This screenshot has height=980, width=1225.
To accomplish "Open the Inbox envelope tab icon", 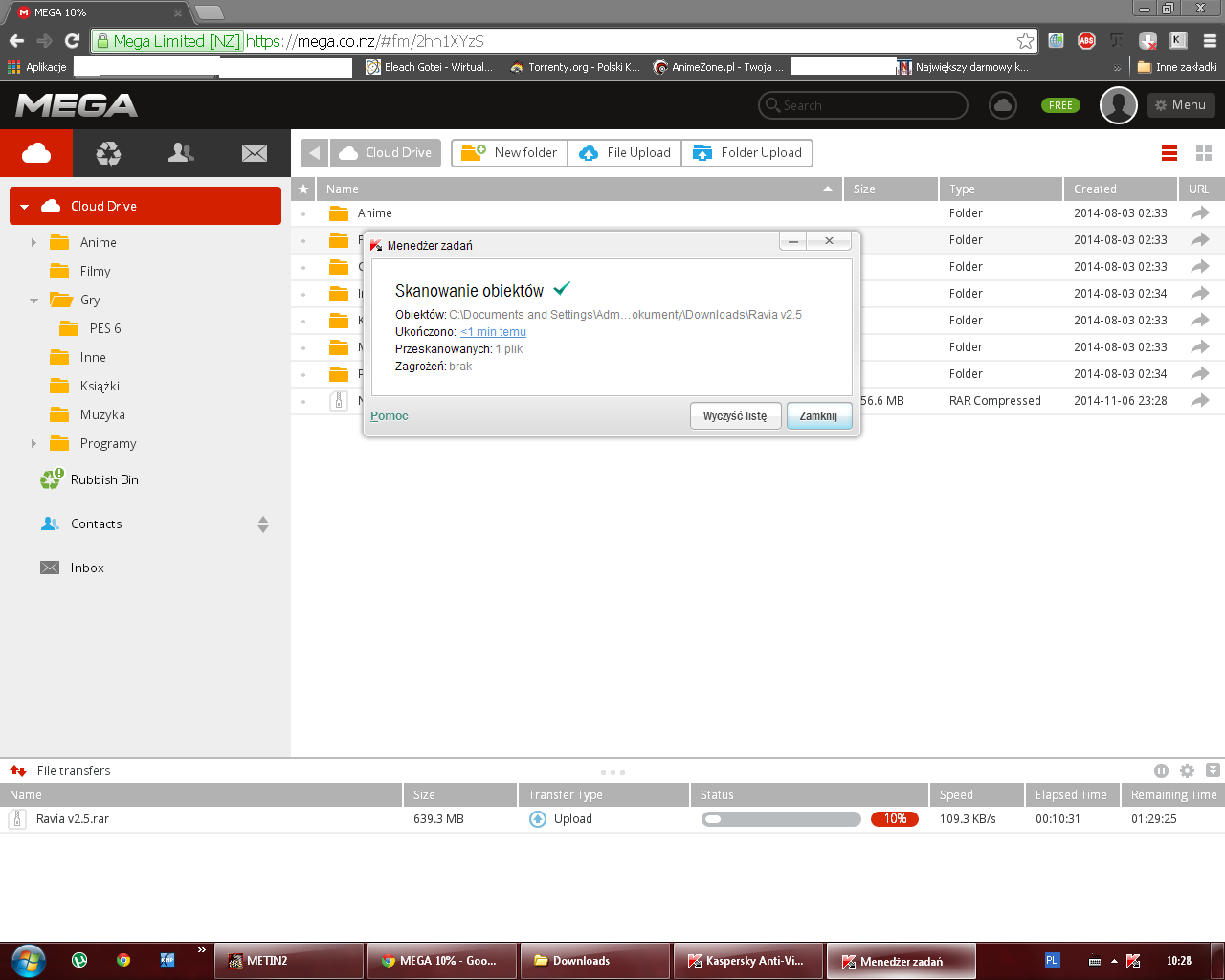I will (255, 153).
